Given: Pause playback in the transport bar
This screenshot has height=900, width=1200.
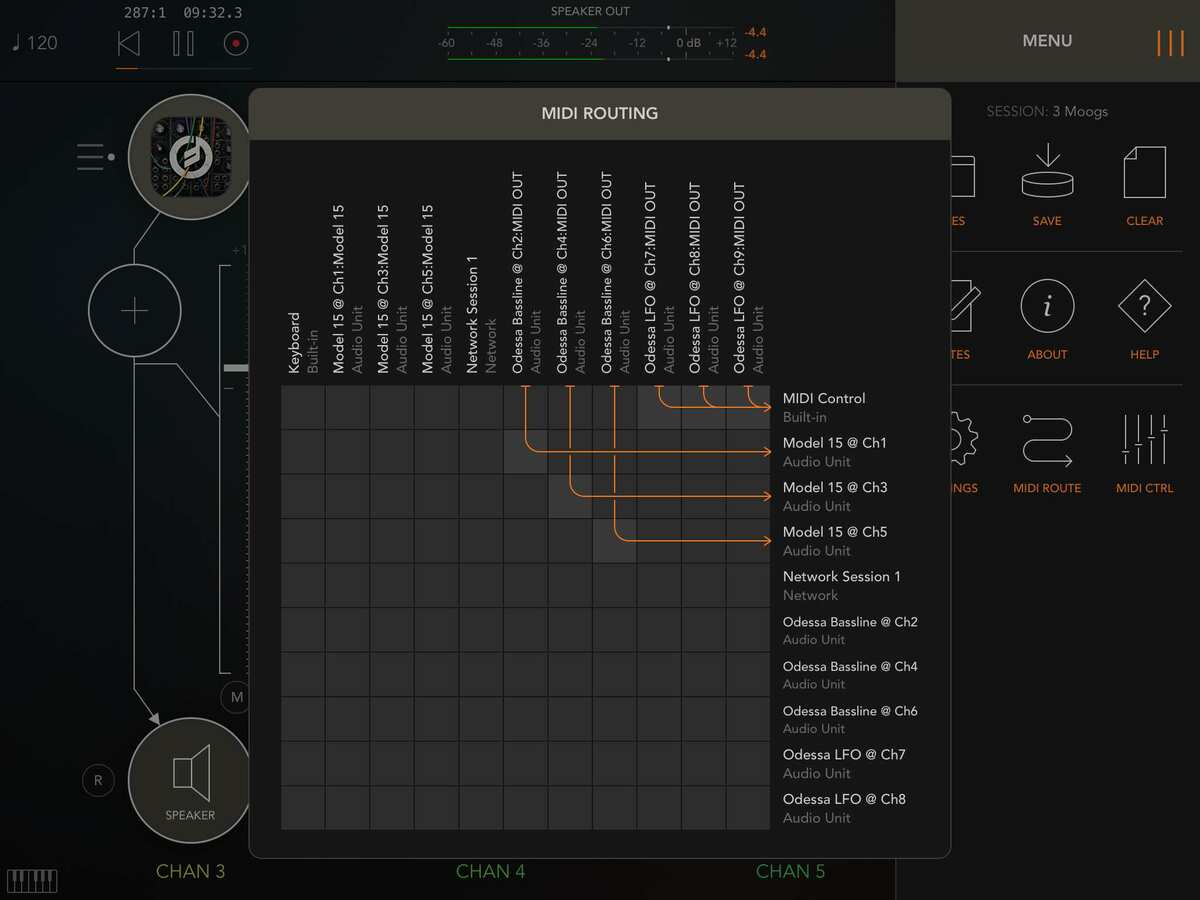Looking at the screenshot, I should click(x=183, y=43).
